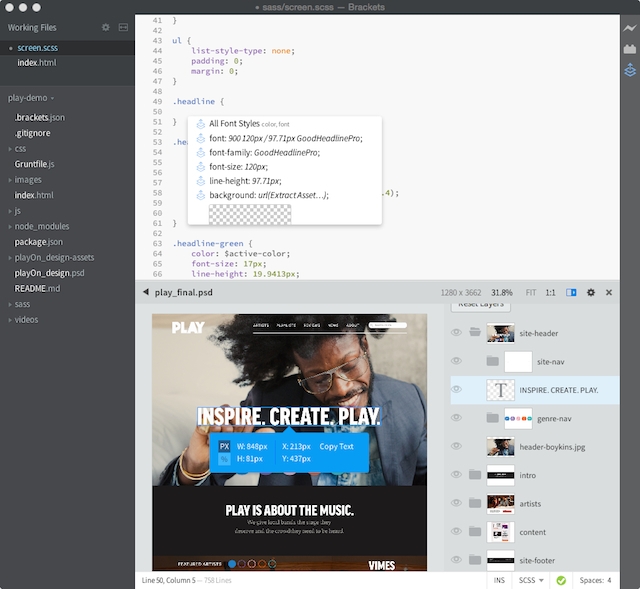Click the Live Preview lightning icon
Screen dimensions: 640x589
(628, 27)
